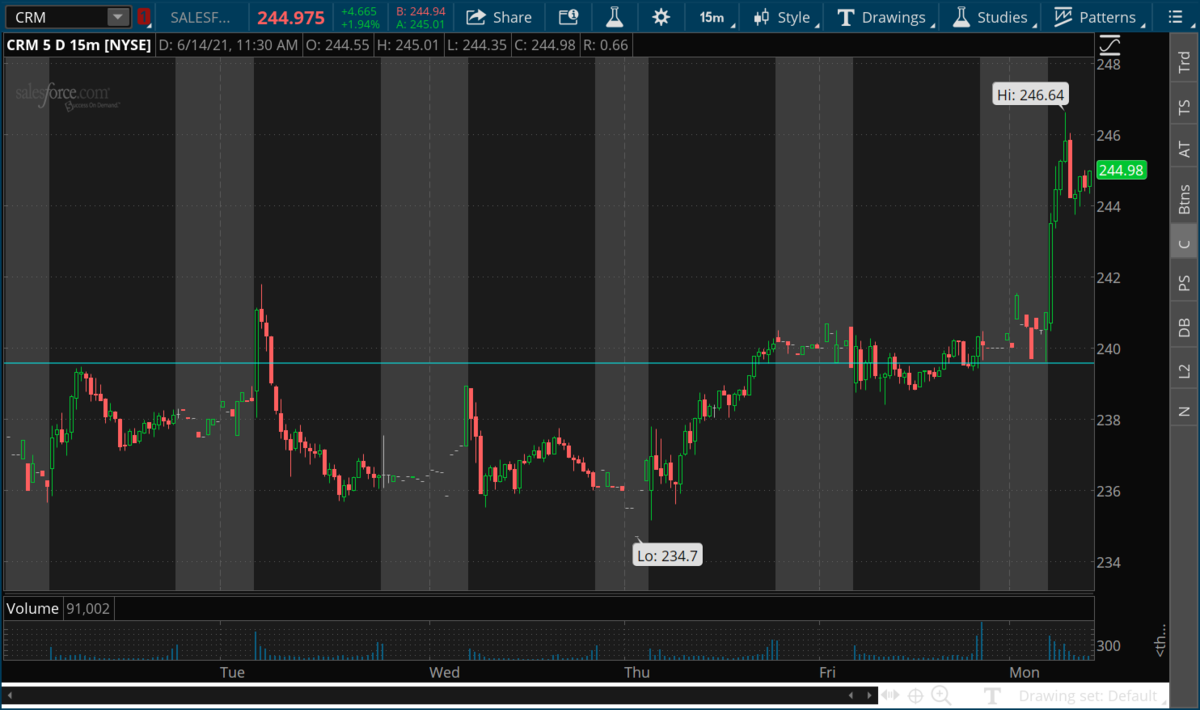Click the CRM symbol input field
Viewport: 1200px width, 710px height.
[56, 17]
